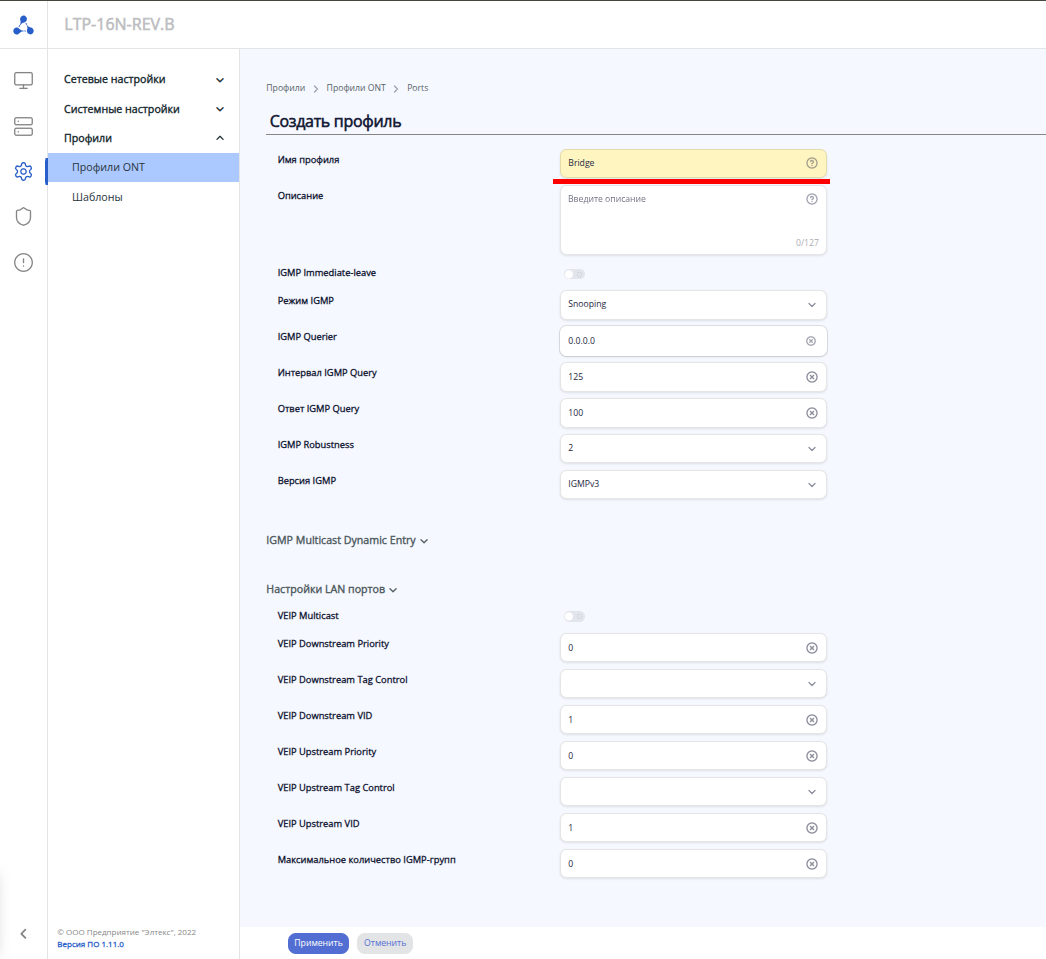Click the server rack icon in sidebar

23,126
